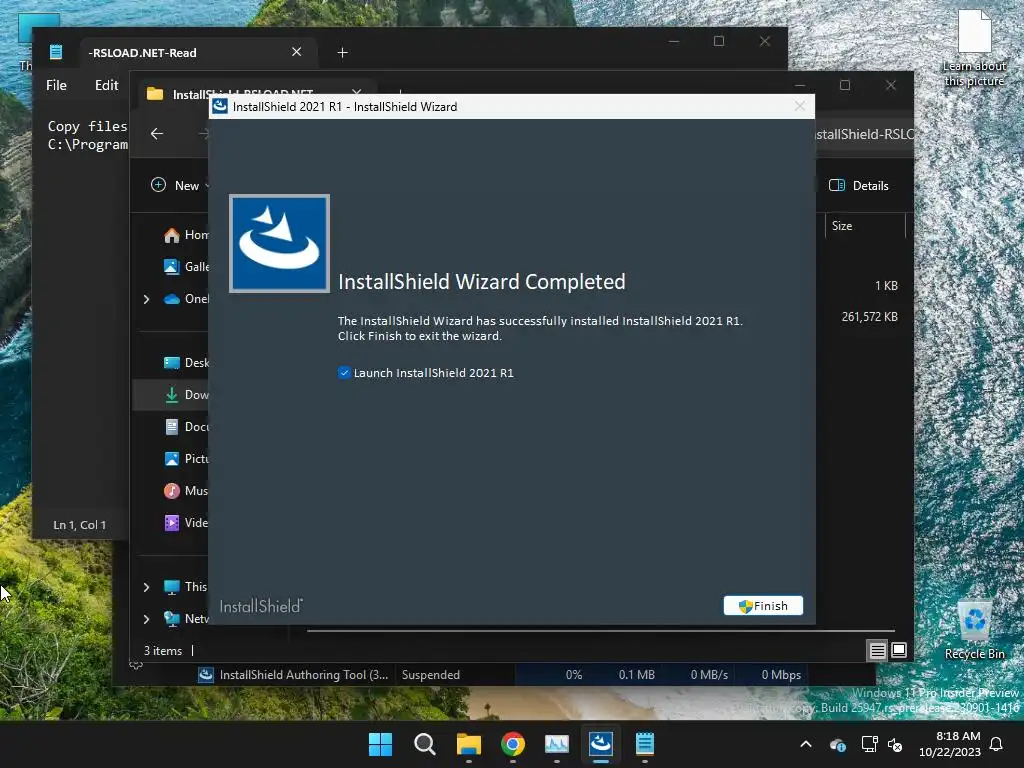Click the Finish button in the wizard
This screenshot has height=768, width=1024.
763,605
